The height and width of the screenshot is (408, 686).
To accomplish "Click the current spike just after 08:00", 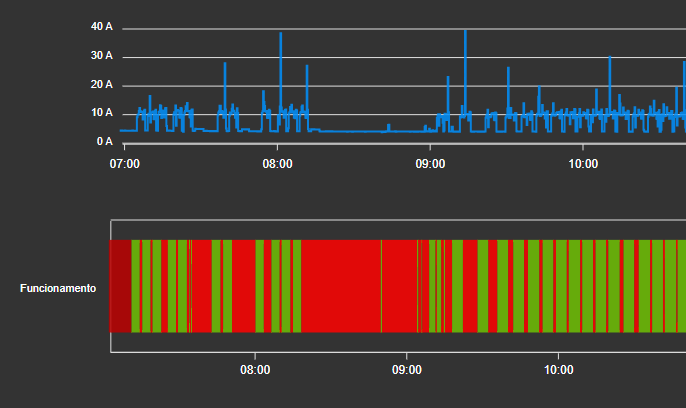I will click(280, 72).
